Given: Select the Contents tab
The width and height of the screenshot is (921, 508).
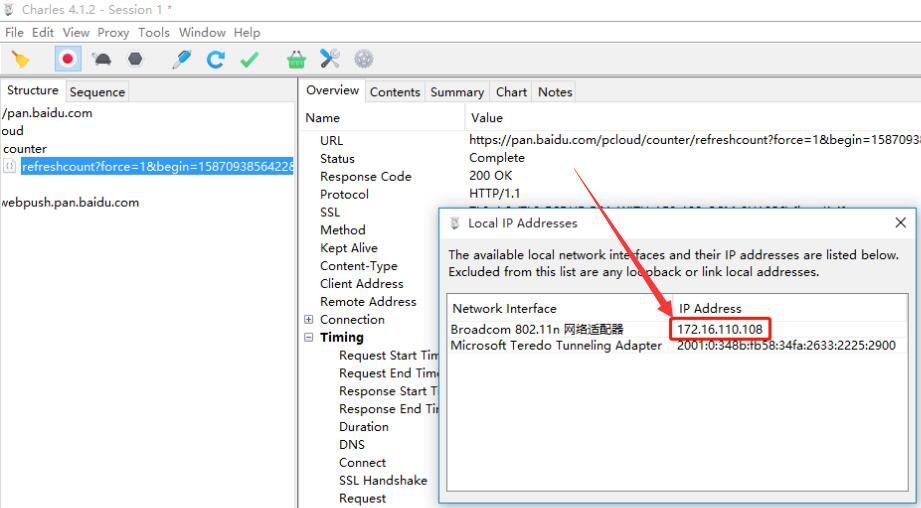Looking at the screenshot, I should tap(395, 92).
